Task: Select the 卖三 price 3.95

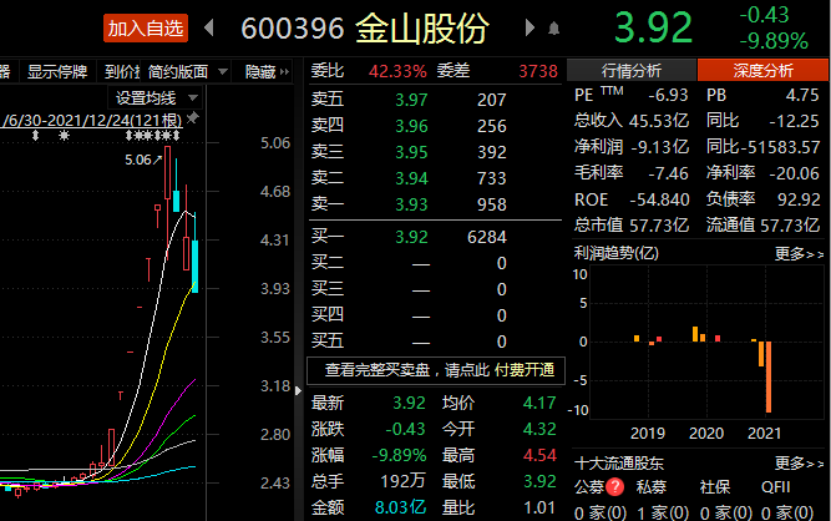Action: coord(411,152)
